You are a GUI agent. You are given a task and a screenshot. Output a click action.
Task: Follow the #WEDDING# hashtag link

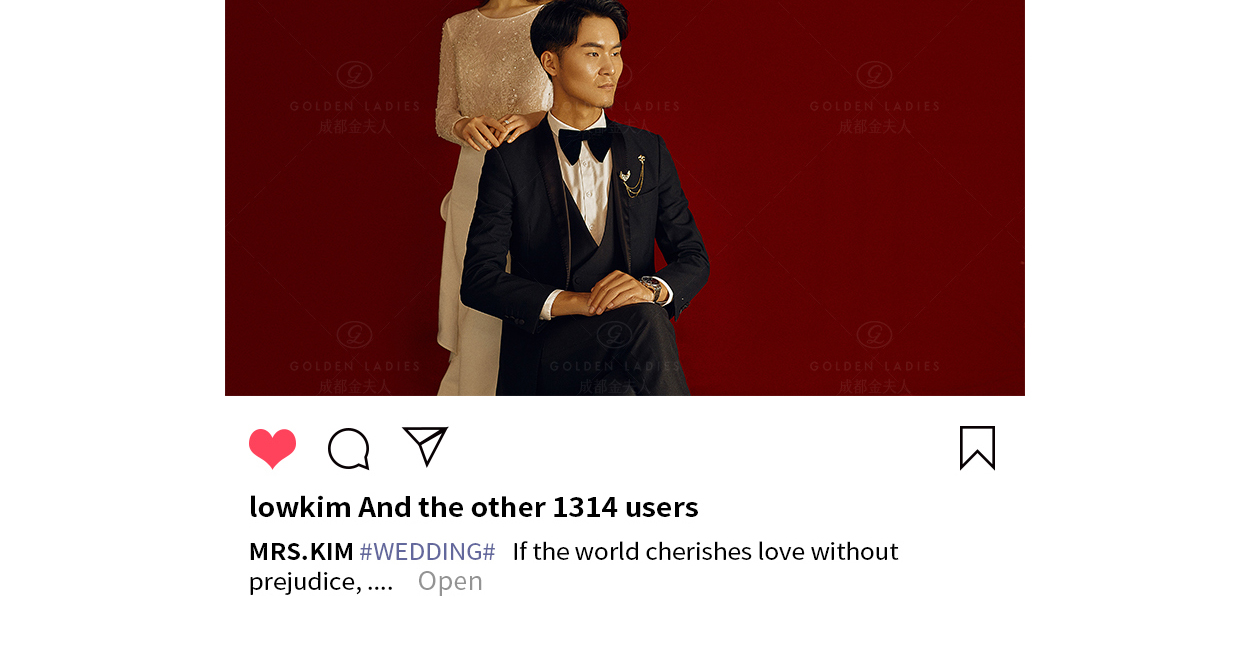[x=427, y=551]
